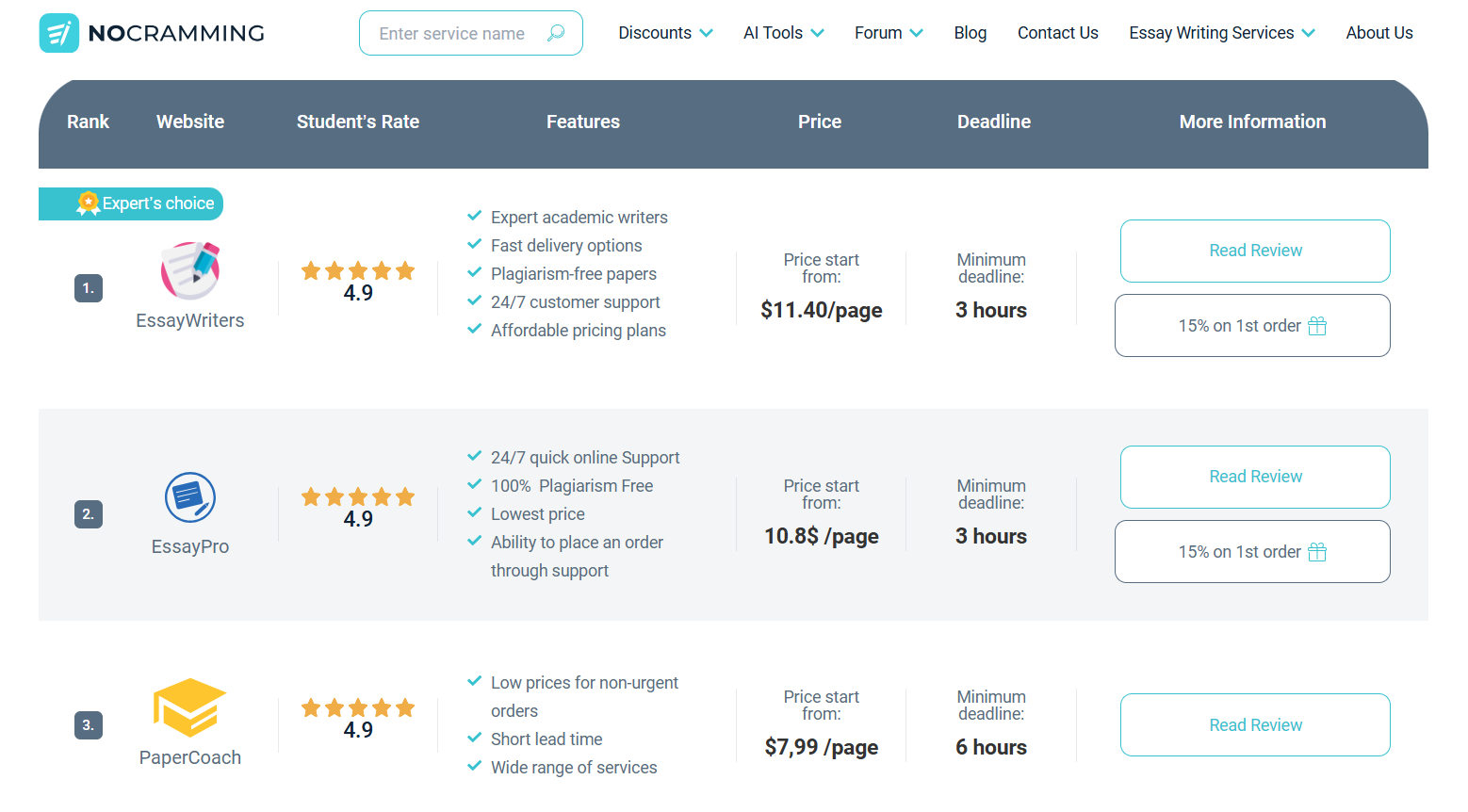This screenshot has width=1468, height=812.
Task: Expand the Discounts dropdown menu
Action: point(665,33)
